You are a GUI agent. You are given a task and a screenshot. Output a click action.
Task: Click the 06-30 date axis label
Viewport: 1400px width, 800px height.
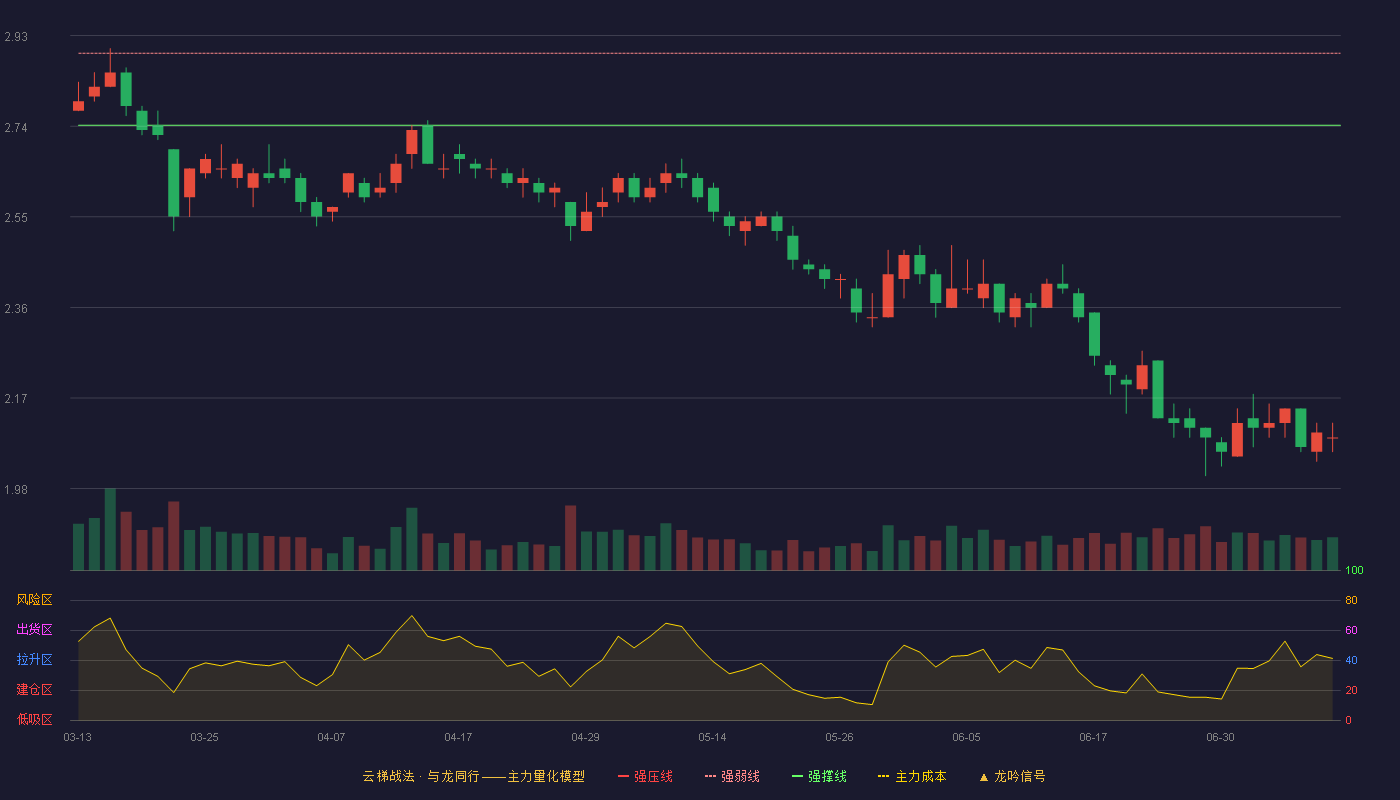click(1220, 737)
